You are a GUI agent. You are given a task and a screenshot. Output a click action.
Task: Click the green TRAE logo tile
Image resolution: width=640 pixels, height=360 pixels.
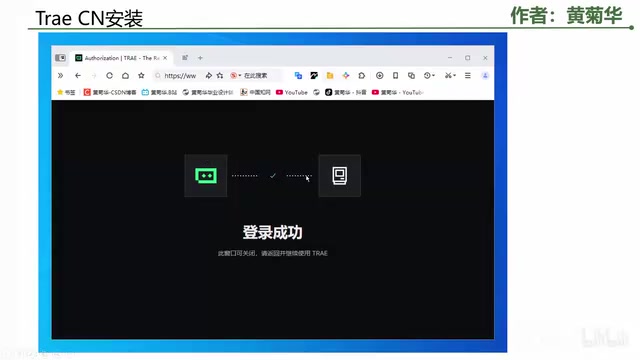[x=206, y=176]
